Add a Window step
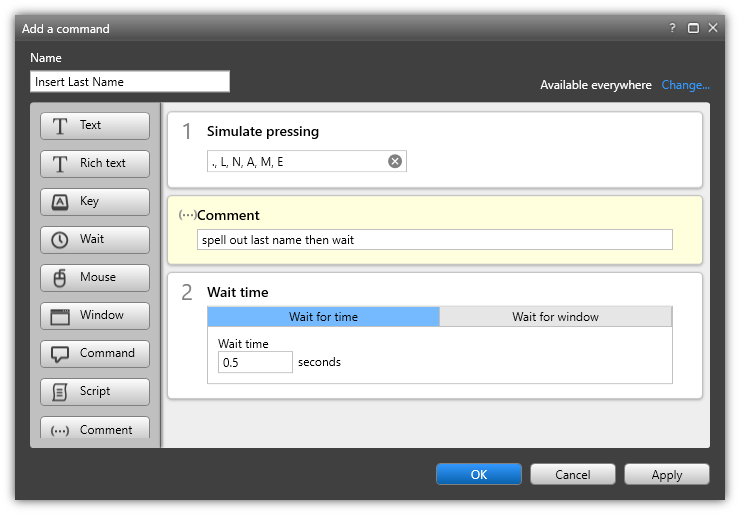 coord(95,315)
